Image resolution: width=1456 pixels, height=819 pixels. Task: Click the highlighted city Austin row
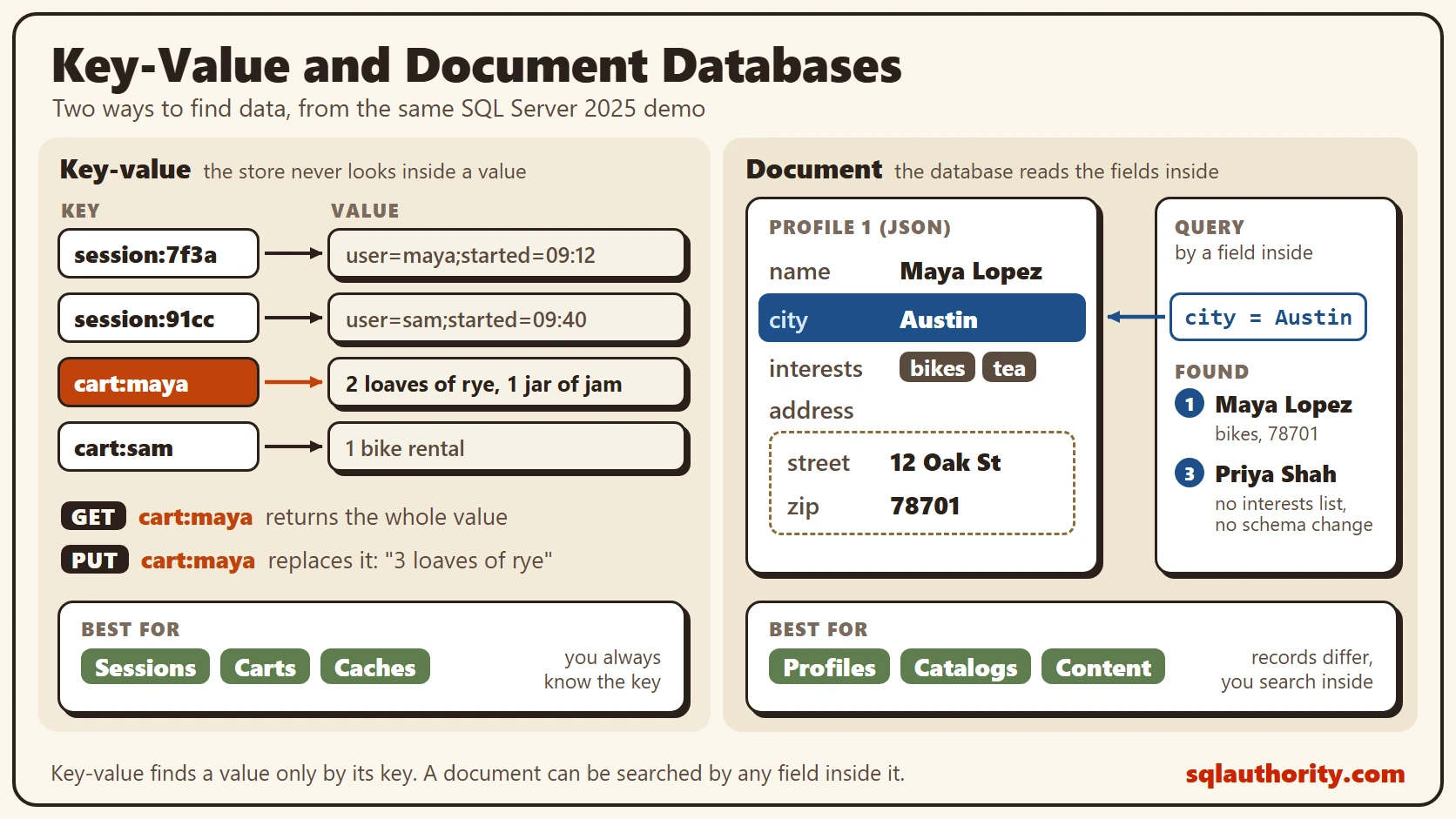click(x=922, y=319)
